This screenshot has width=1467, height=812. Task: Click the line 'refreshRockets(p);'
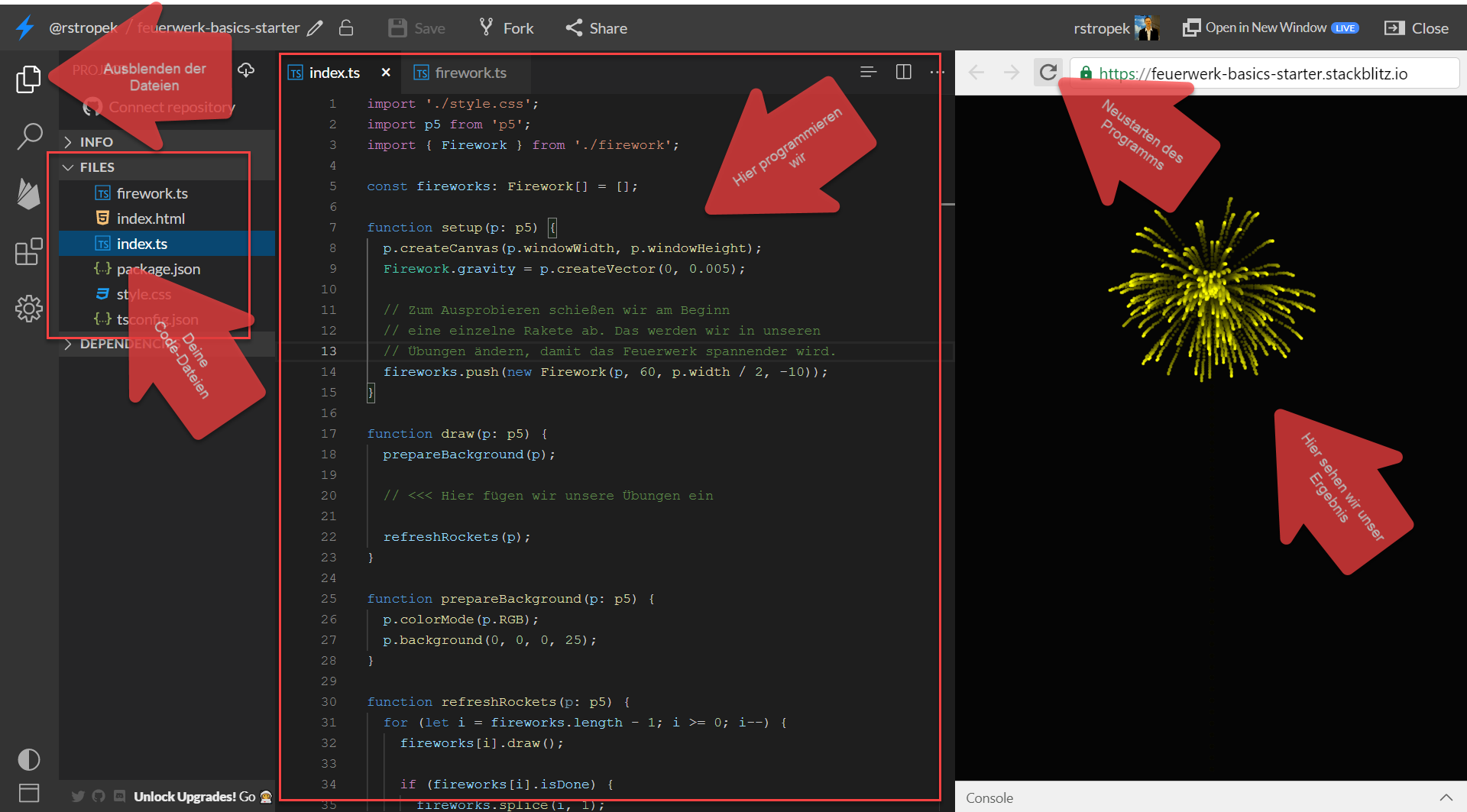click(457, 537)
